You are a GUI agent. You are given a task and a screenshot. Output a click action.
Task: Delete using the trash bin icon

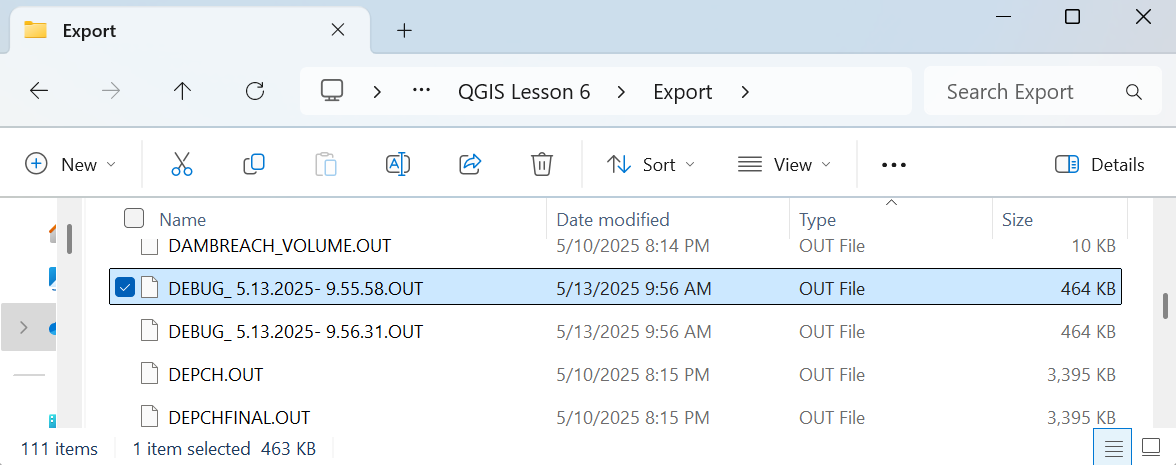pos(542,164)
